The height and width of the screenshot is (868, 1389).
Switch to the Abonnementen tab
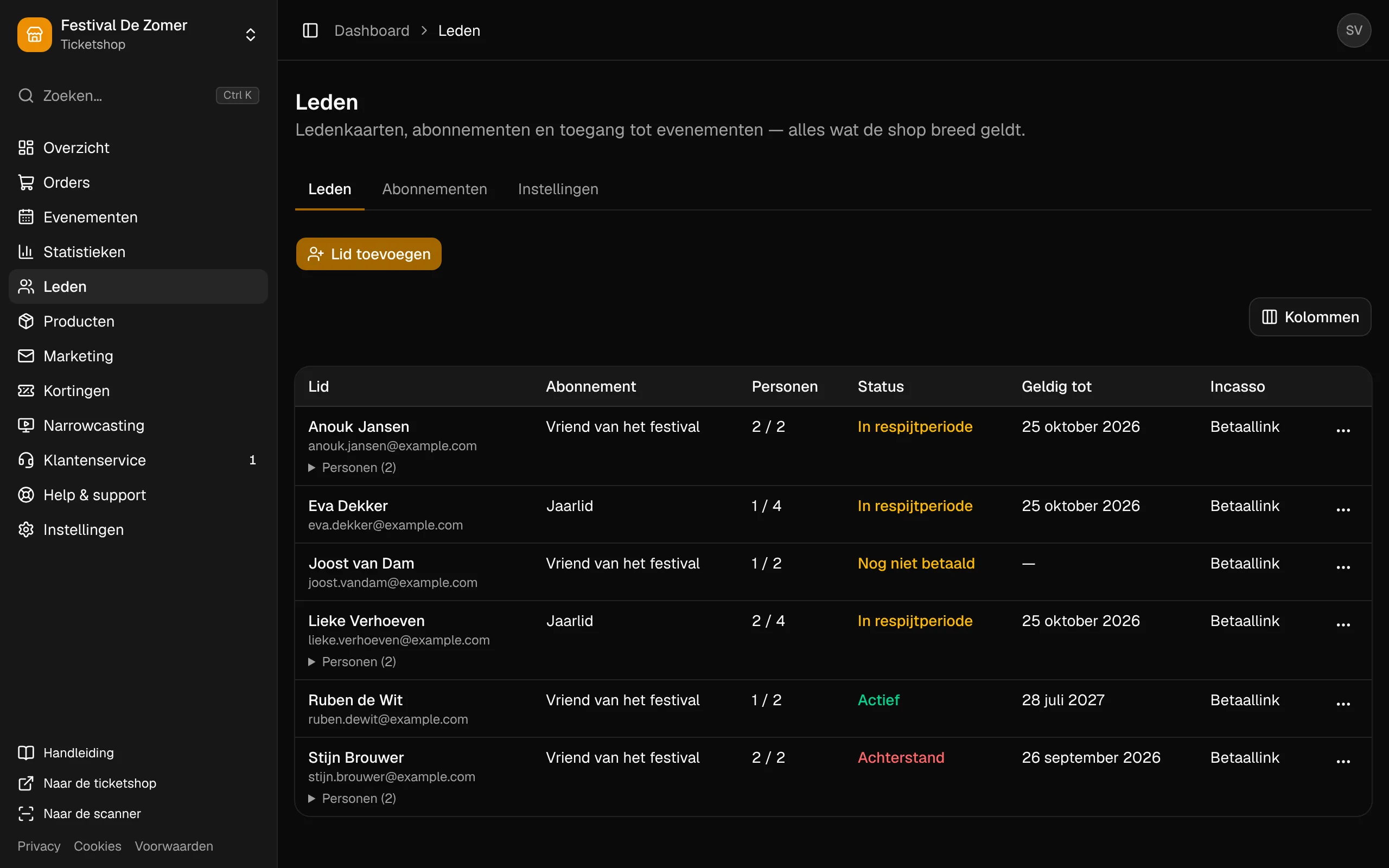tap(435, 189)
